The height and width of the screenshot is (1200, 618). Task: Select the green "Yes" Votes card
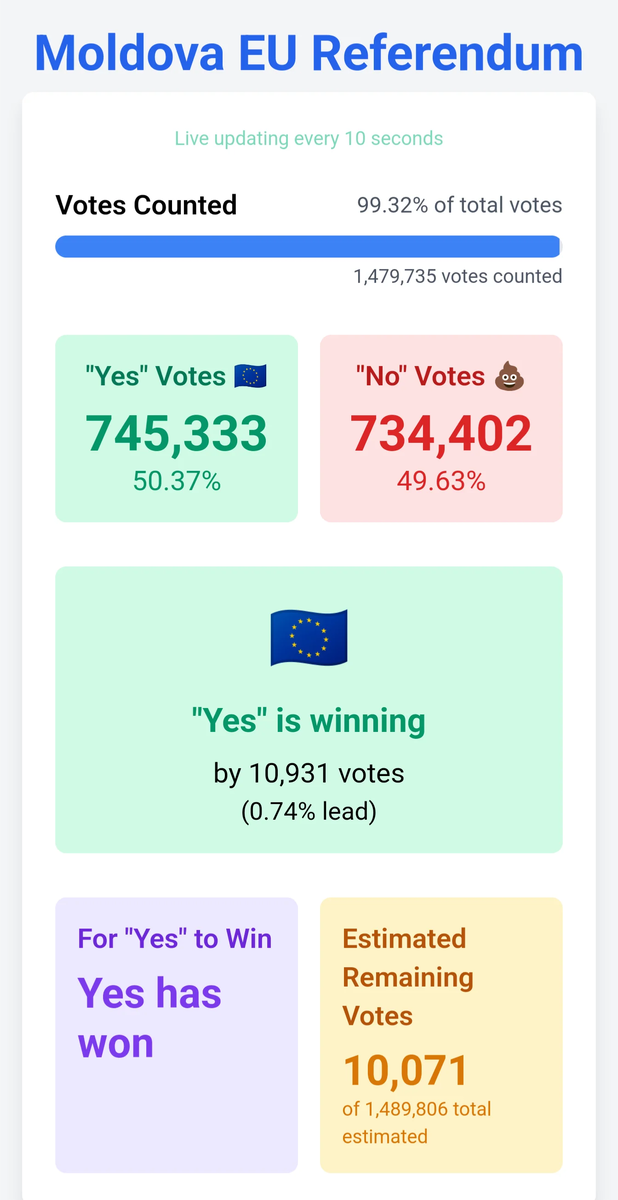coord(176,428)
